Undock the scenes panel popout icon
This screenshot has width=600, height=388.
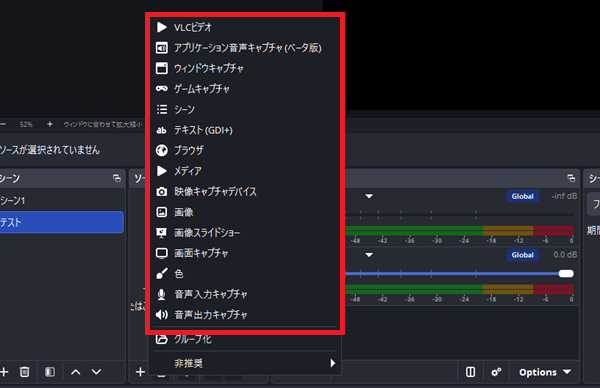tap(117, 178)
